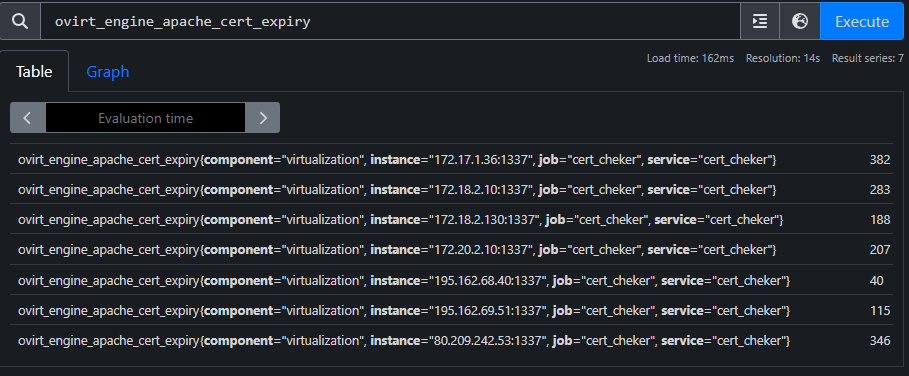
Task: Select the series for instance 195.162.69.51:1337
Action: 454,311
